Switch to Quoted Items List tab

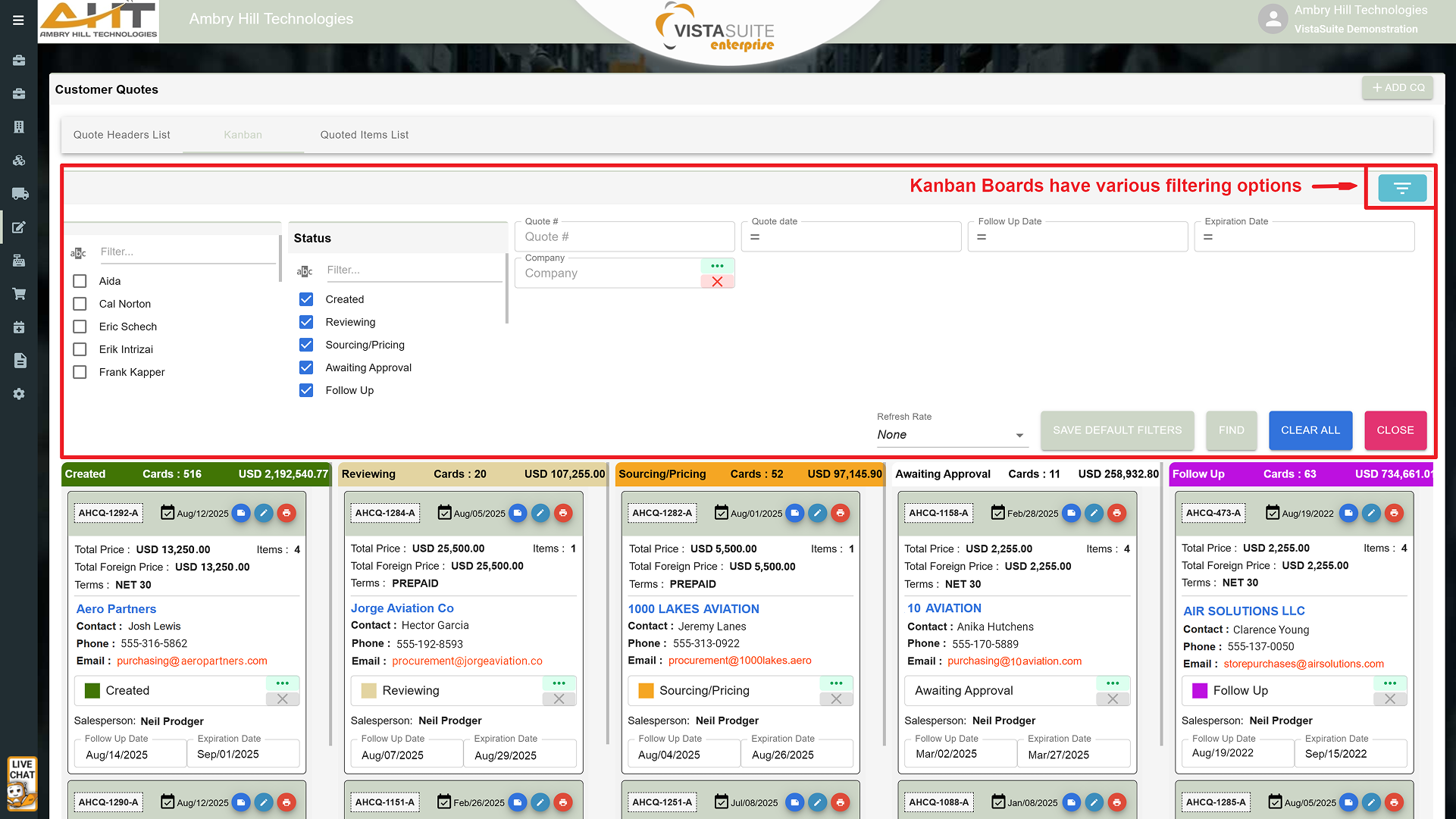[364, 135]
